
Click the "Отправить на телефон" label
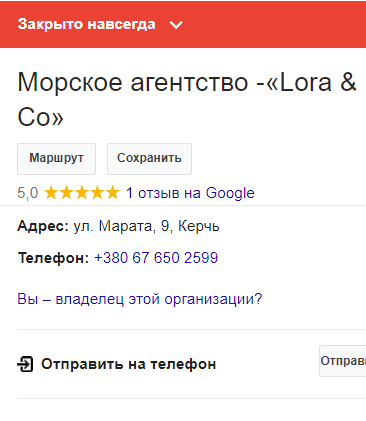click(x=129, y=364)
